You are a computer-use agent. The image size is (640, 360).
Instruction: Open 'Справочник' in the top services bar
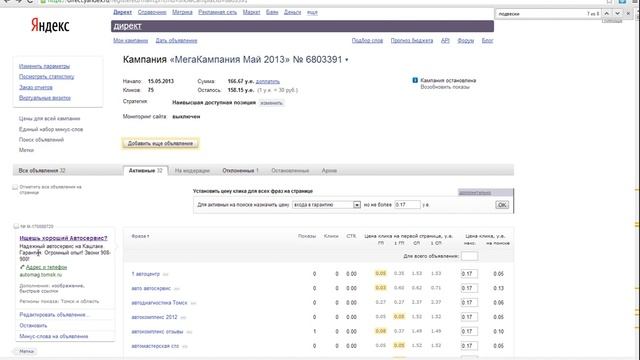tap(152, 12)
